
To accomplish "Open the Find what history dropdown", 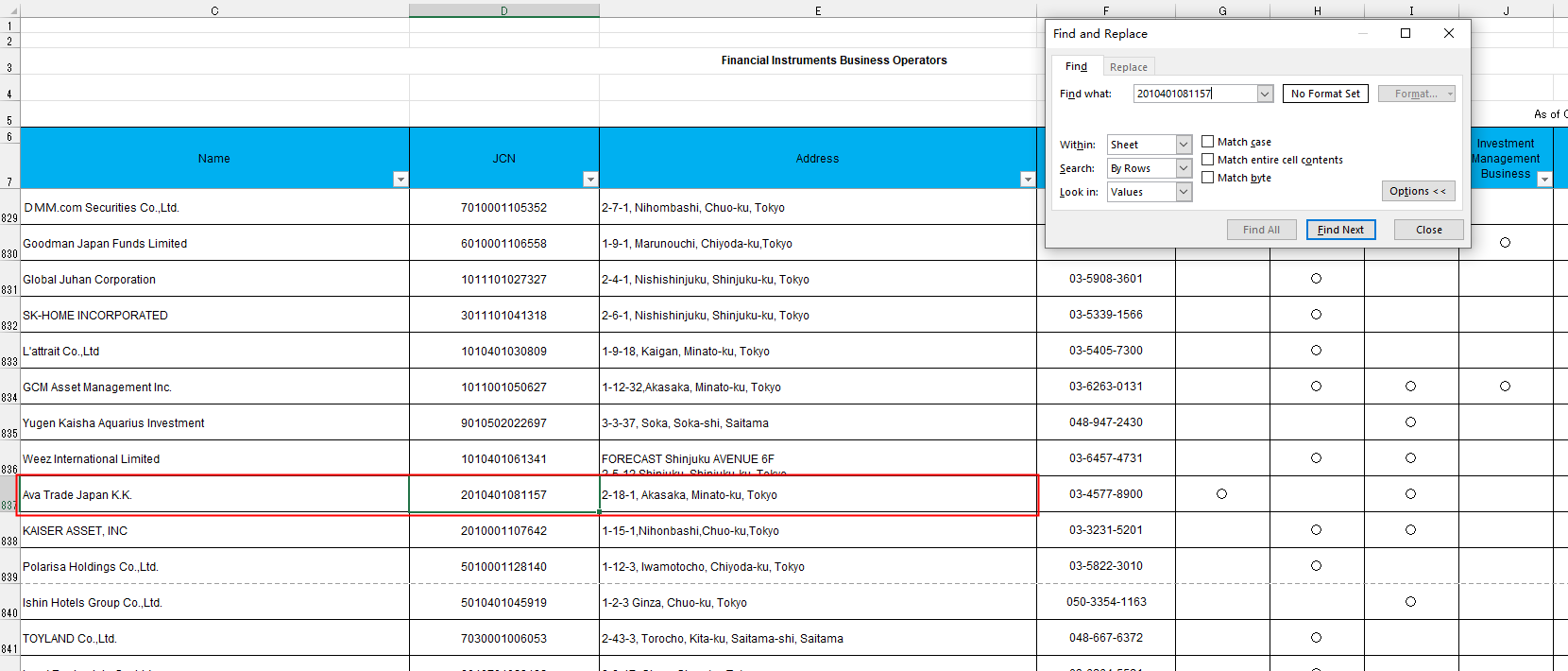I will coord(1265,94).
